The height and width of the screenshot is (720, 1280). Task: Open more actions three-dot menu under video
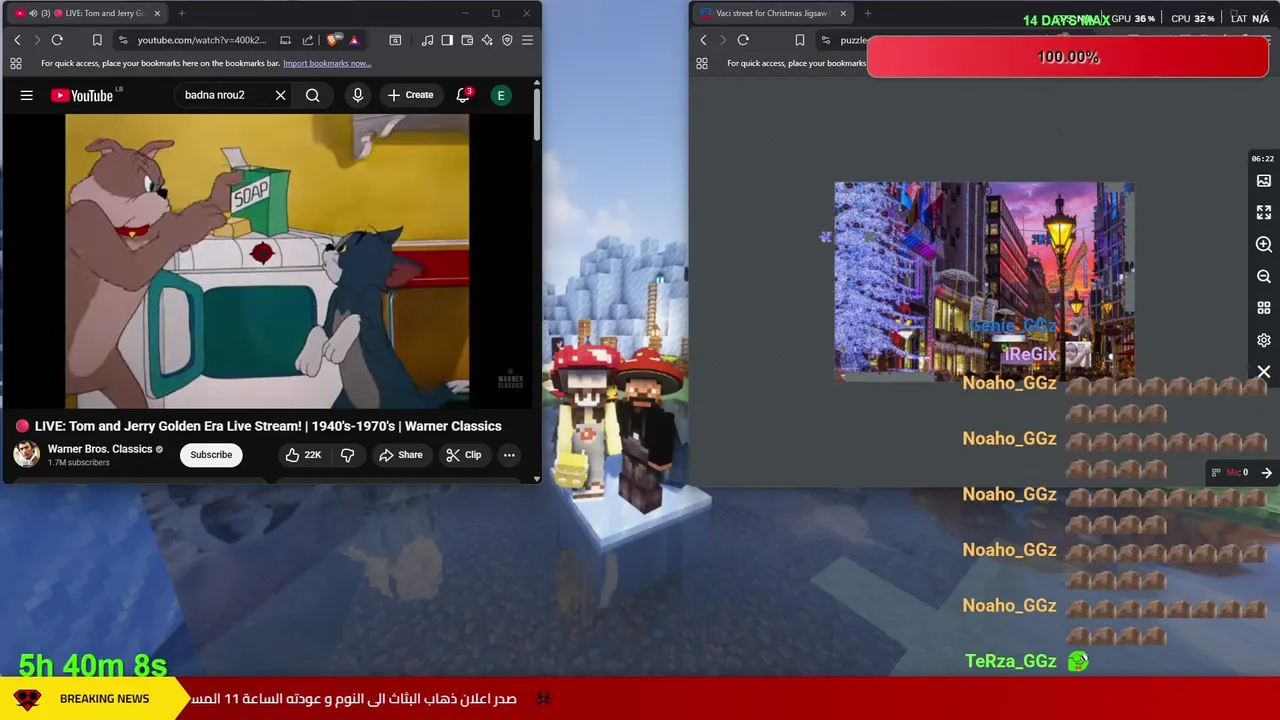pyautogui.click(x=509, y=455)
